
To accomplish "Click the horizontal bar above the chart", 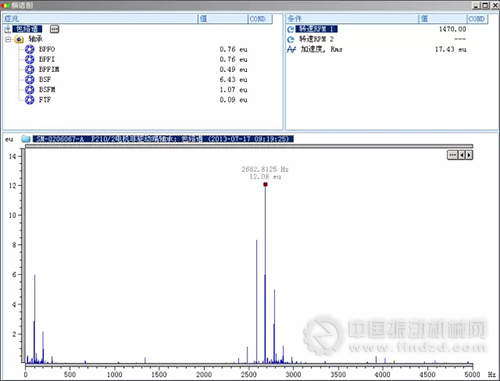I will pos(249,146).
